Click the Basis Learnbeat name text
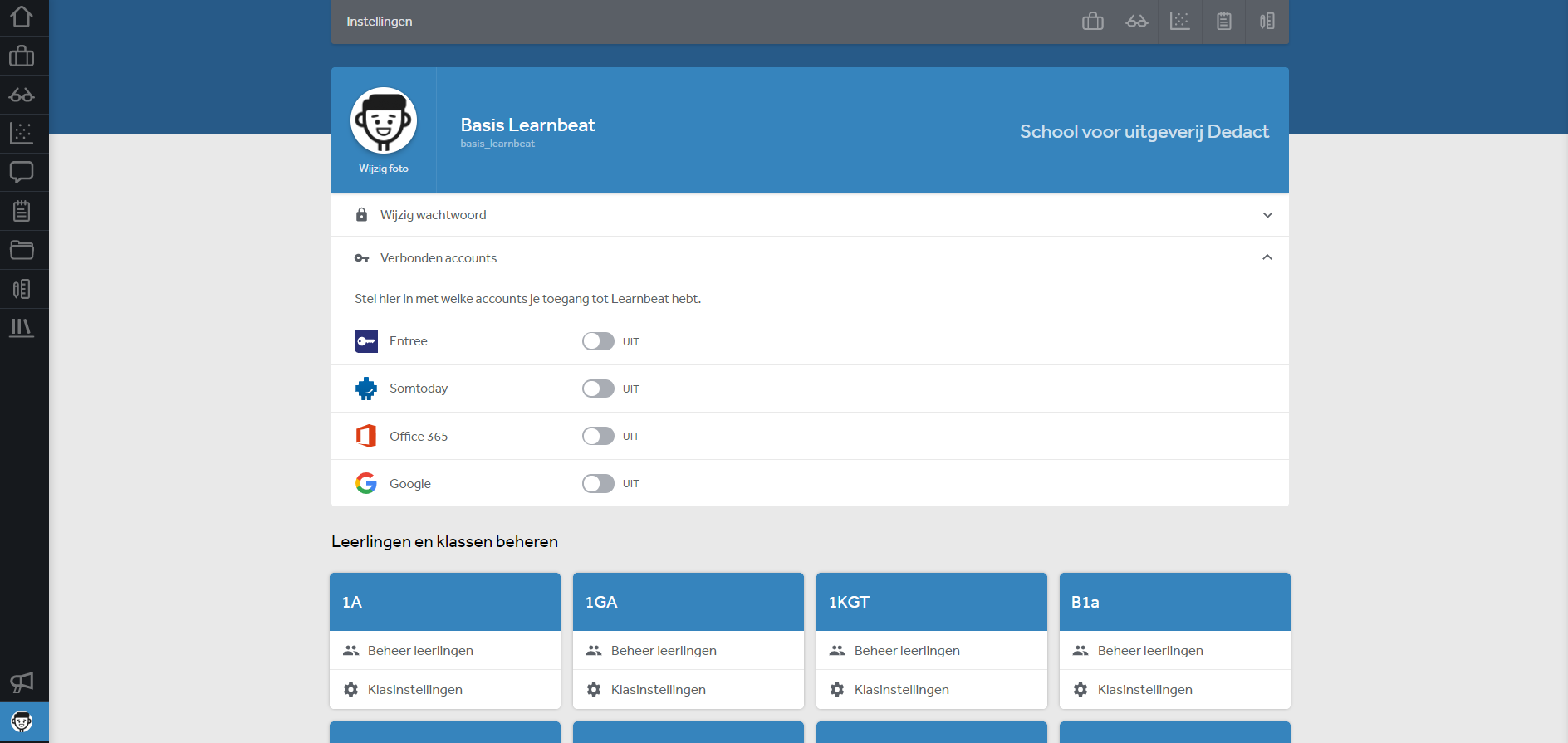The width and height of the screenshot is (1568, 743). (528, 125)
